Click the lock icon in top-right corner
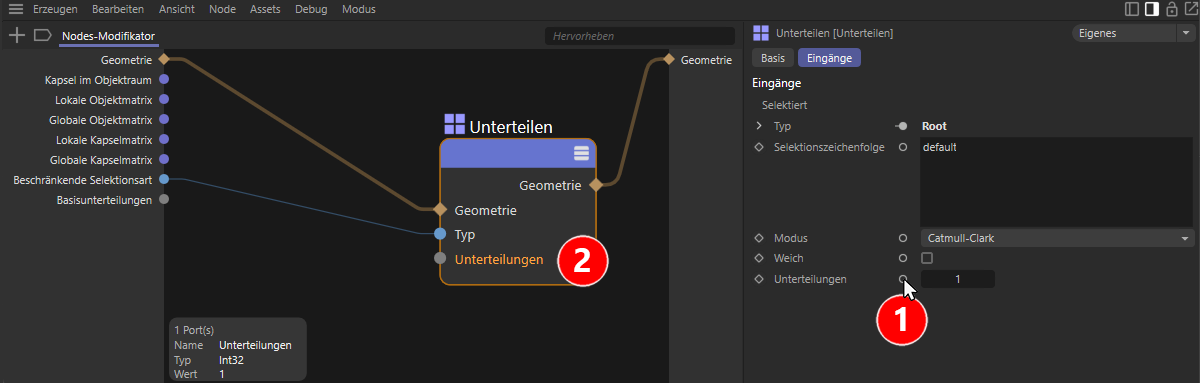 coord(1171,9)
